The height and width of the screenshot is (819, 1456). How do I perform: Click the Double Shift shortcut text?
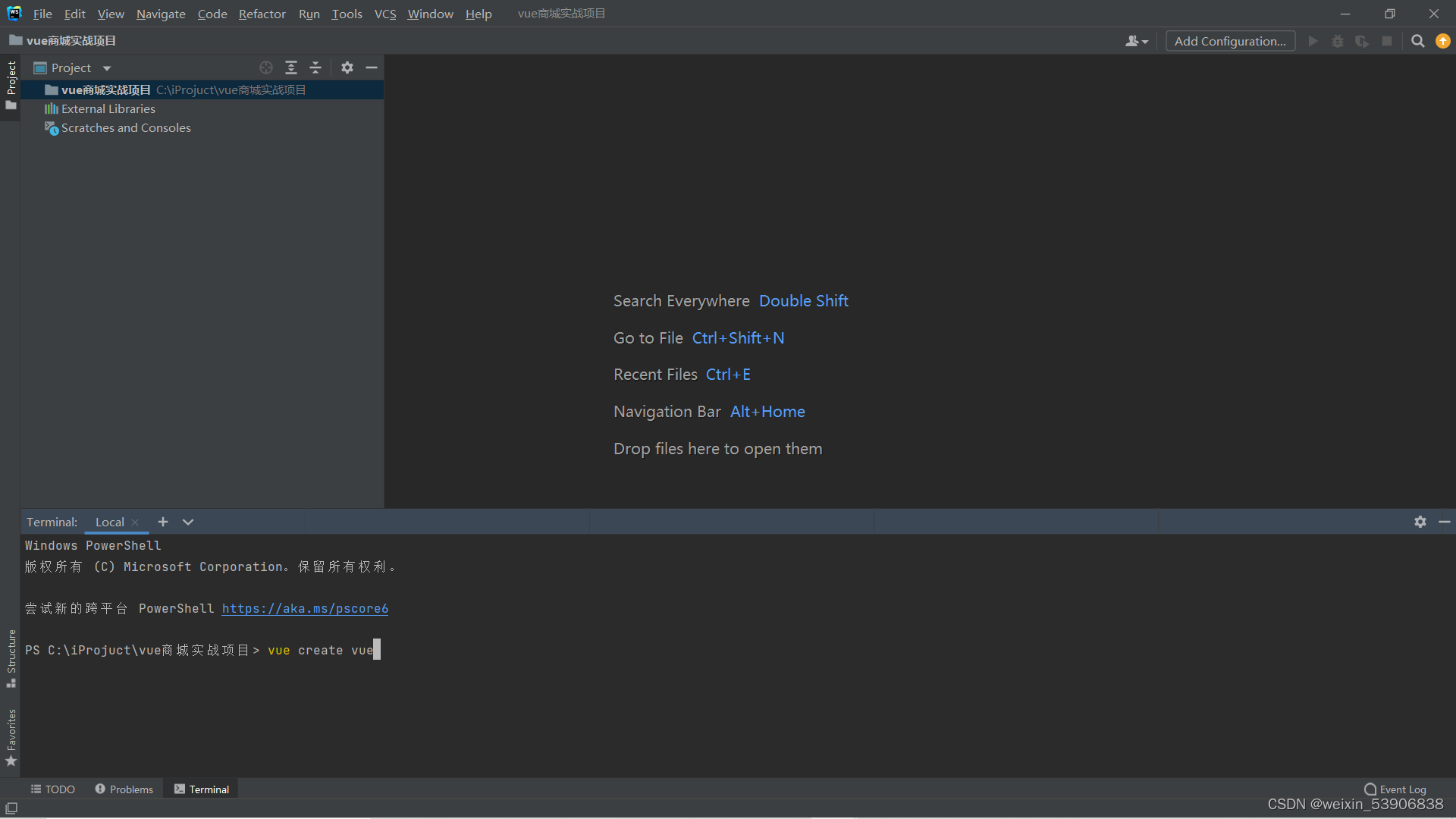pyautogui.click(x=804, y=301)
